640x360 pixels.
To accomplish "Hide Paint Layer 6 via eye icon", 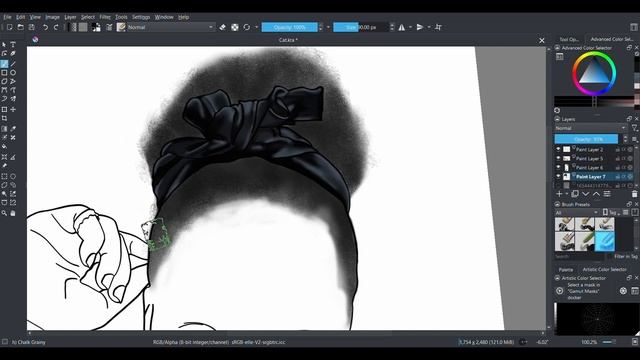I will [558, 168].
